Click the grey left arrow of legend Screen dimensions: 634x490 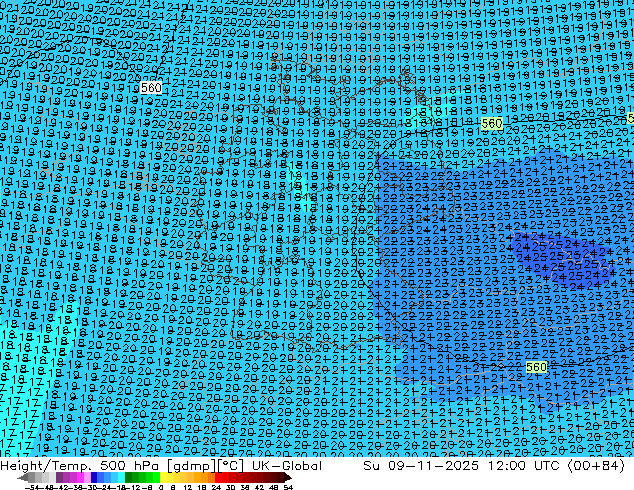(23, 478)
